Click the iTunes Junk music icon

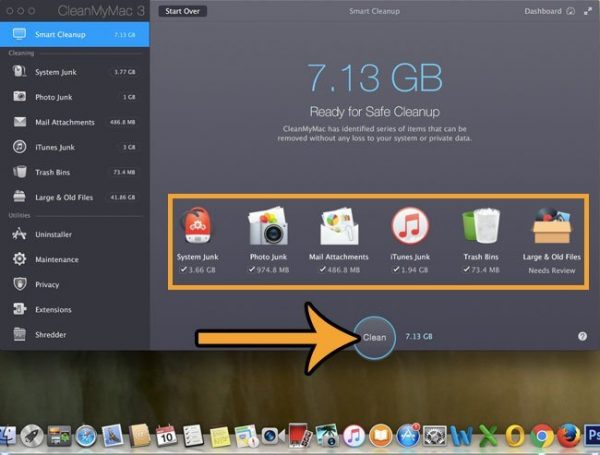(410, 226)
